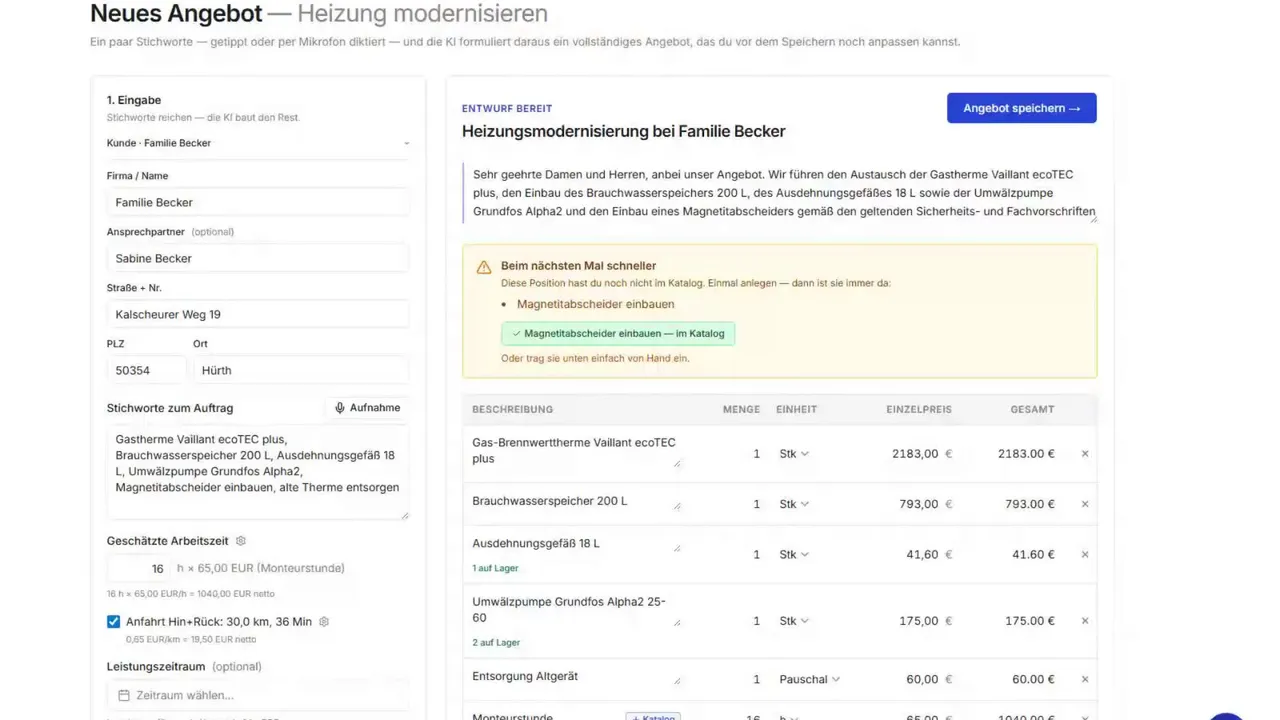Grab resize handle of Ausdehnungsgefäß description

tap(677, 548)
